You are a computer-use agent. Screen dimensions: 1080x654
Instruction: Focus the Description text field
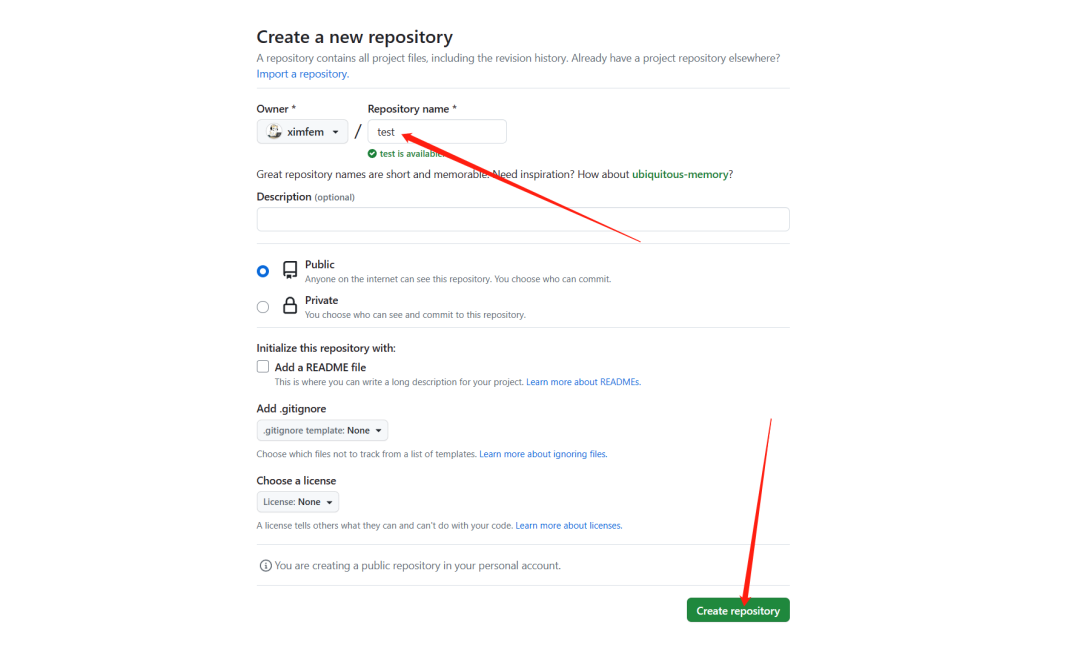click(x=523, y=220)
